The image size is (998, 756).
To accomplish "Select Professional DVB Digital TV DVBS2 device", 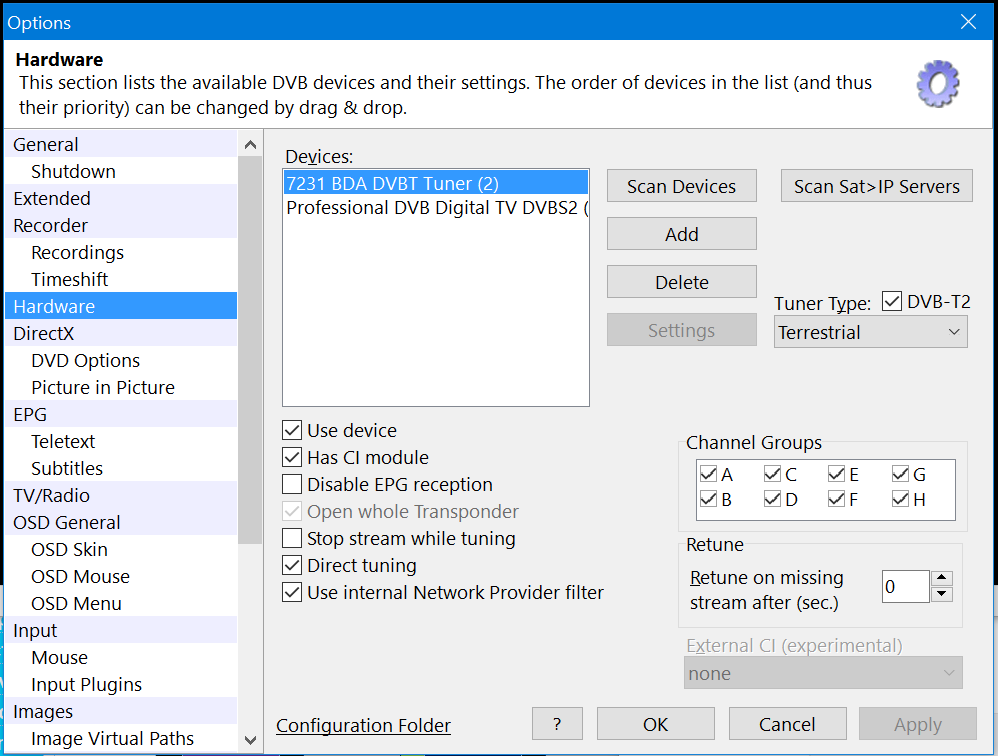I will pos(436,208).
